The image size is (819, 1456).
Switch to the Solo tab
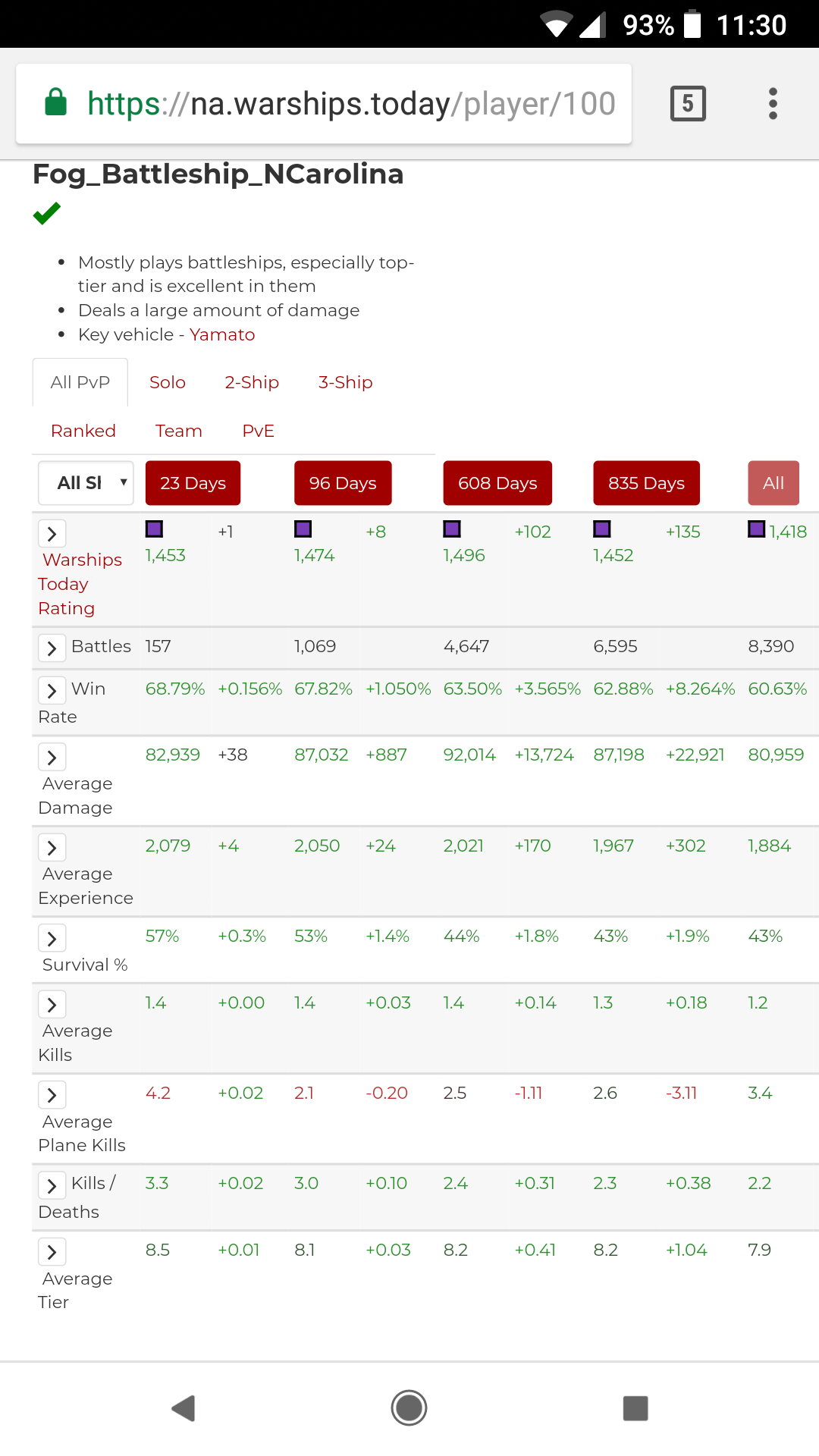point(168,382)
